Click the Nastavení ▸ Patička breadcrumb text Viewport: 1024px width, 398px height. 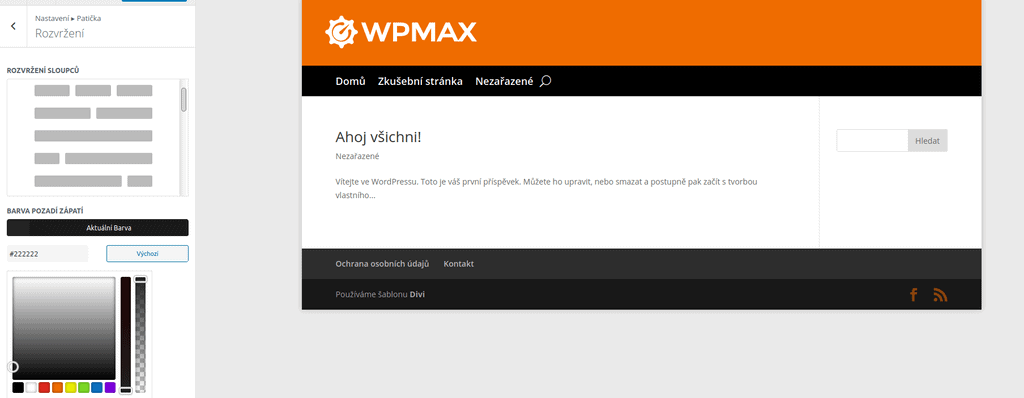pos(68,18)
